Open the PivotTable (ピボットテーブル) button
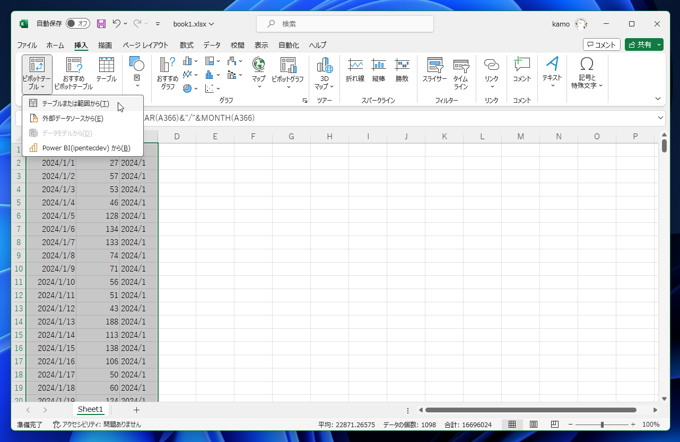Viewport: 680px width, 442px height. click(x=37, y=74)
